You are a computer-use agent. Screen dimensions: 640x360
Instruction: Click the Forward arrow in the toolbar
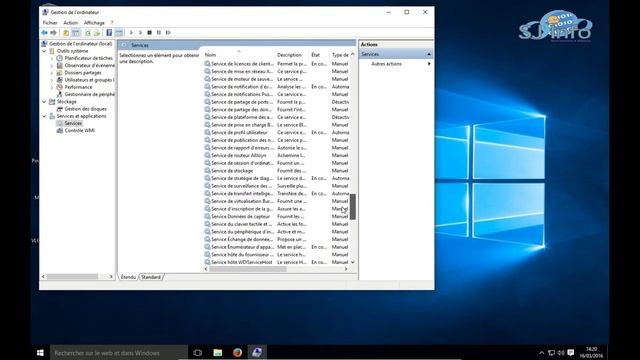53,33
